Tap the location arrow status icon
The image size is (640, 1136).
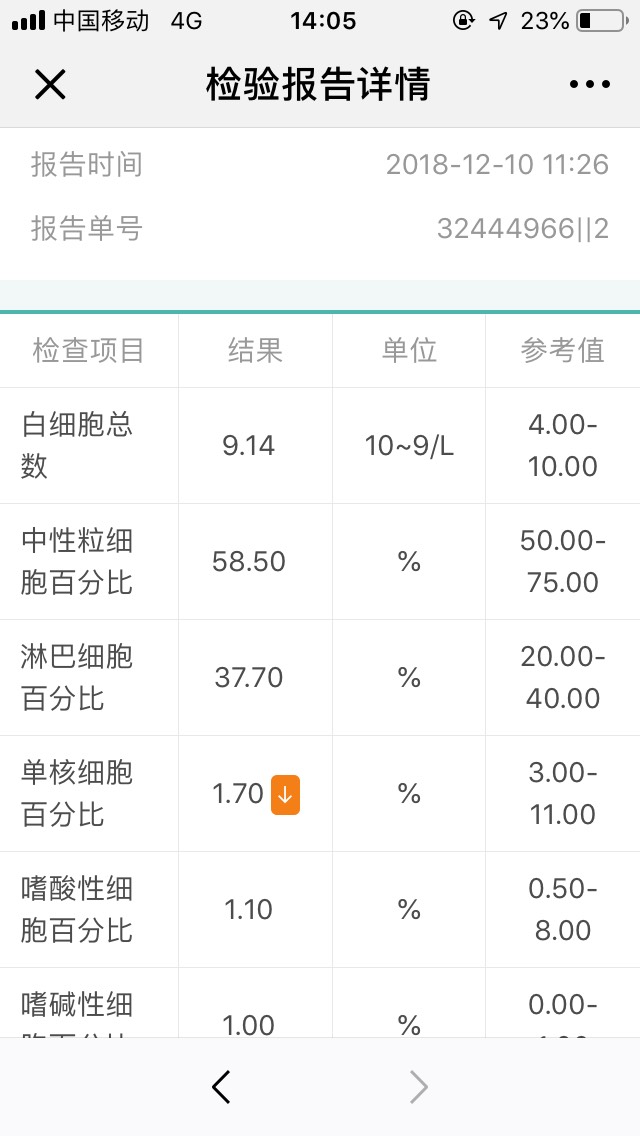(x=498, y=21)
